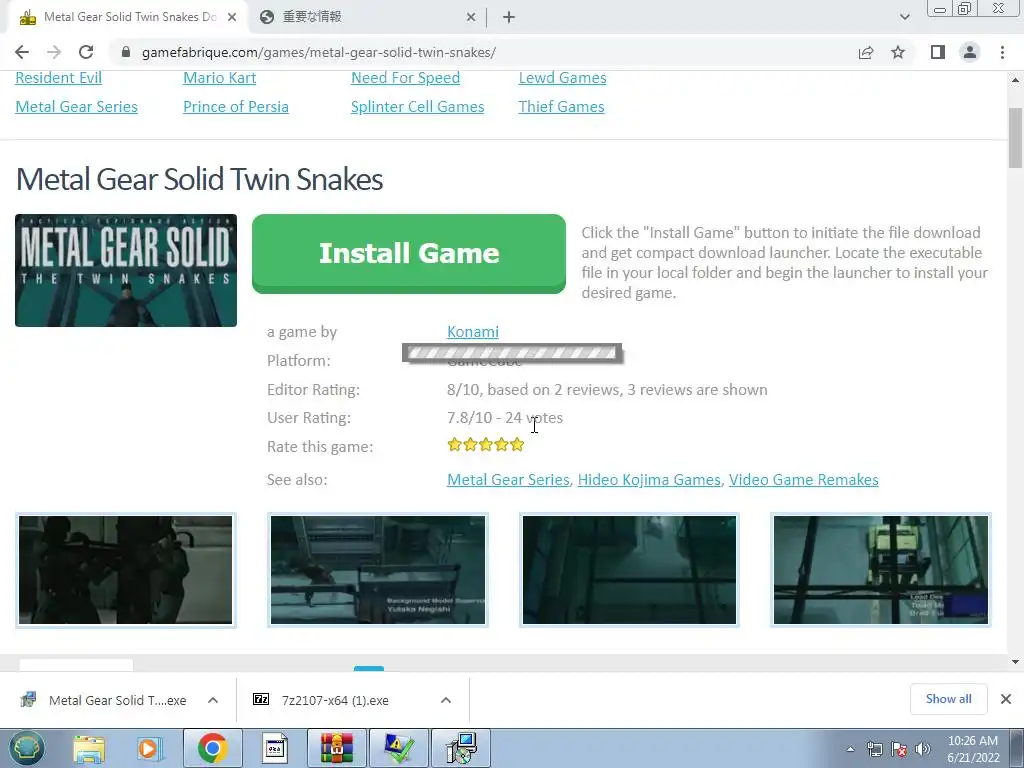
Task: Open the Thief Games link
Action: tap(562, 106)
